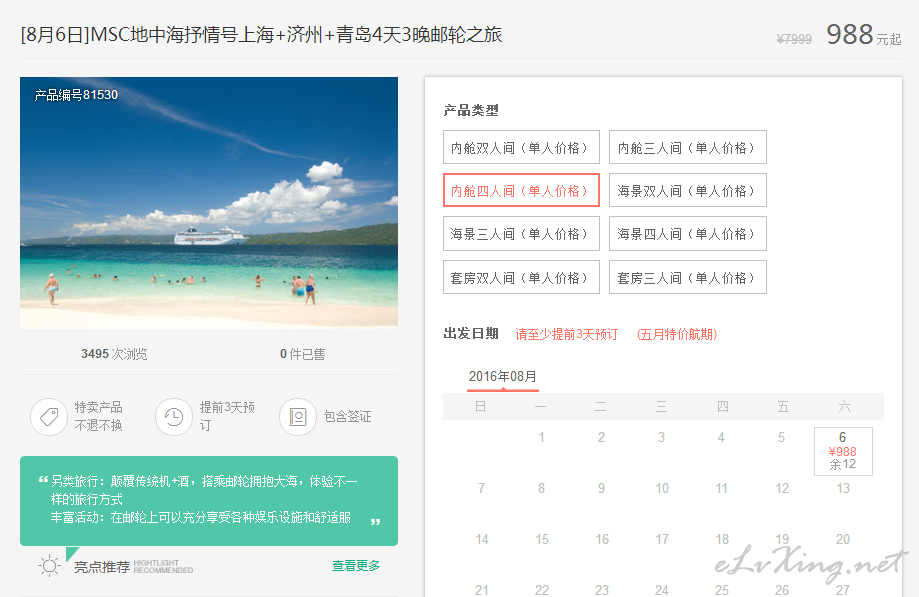
Task: Click the 出发日期 heading
Action: click(471, 334)
